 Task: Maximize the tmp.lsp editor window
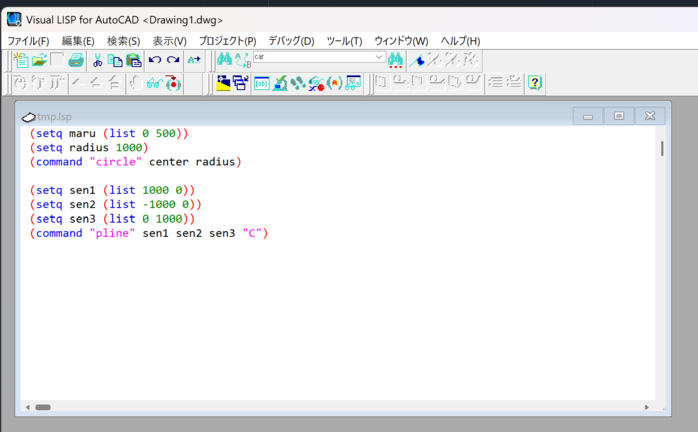[x=619, y=116]
